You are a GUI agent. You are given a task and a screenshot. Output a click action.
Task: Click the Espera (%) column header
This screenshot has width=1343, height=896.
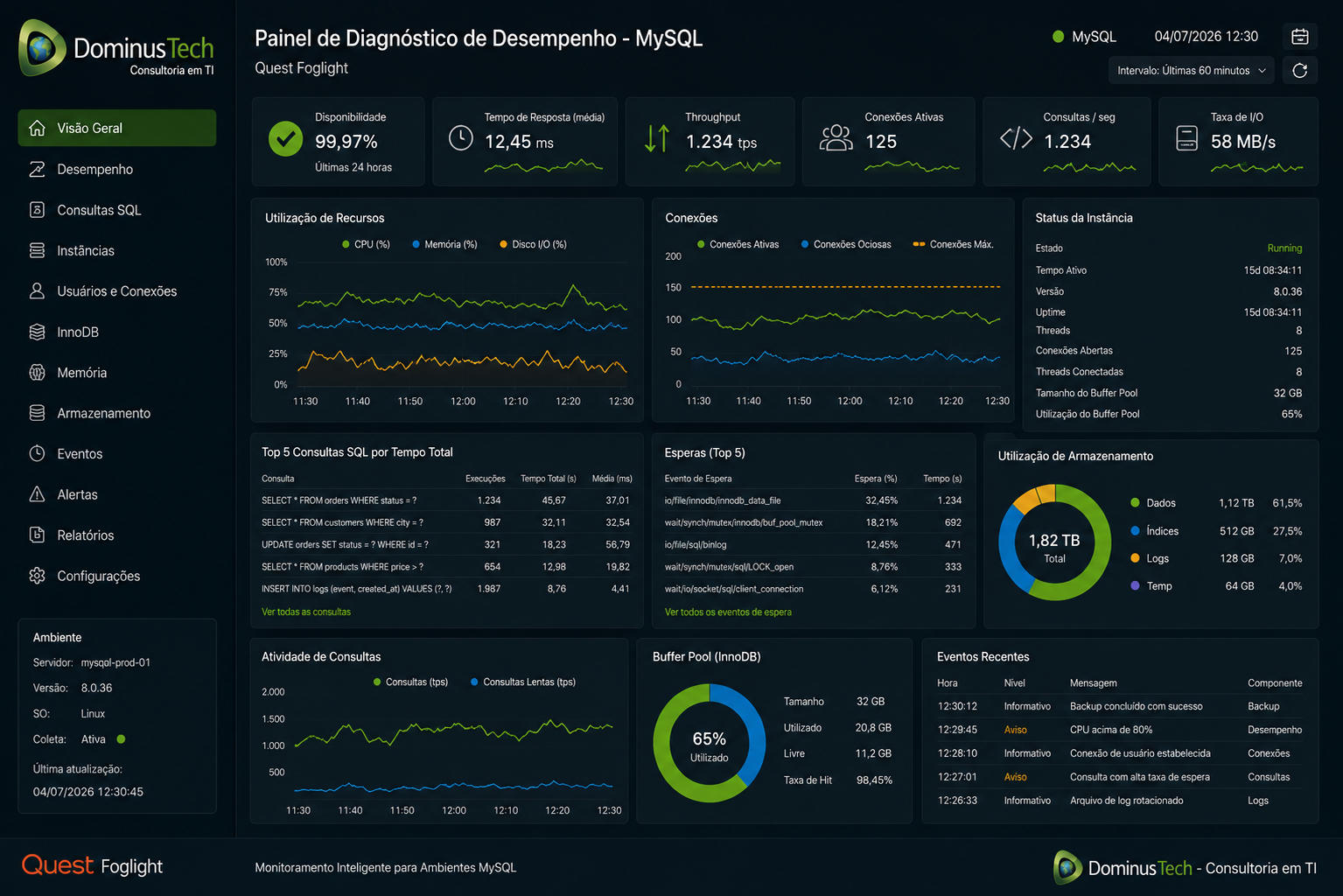click(x=876, y=479)
